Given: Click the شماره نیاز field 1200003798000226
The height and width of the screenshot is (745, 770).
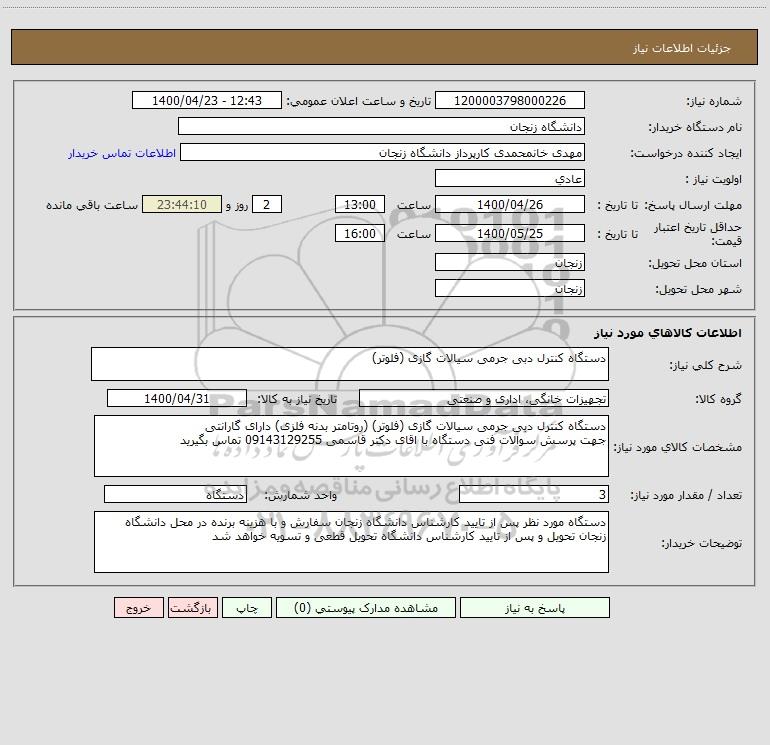Looking at the screenshot, I should pyautogui.click(x=510, y=100).
